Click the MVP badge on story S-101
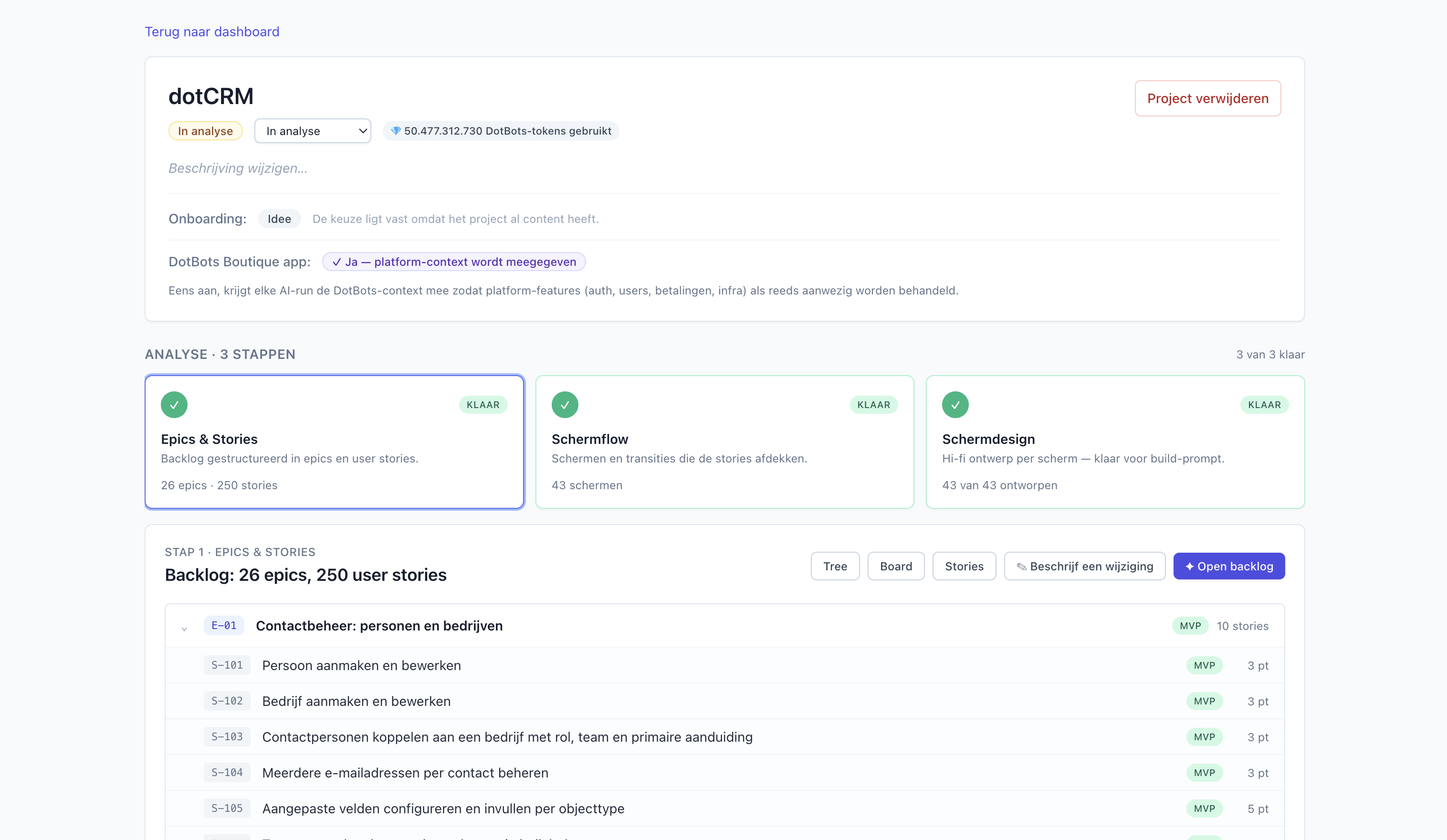The height and width of the screenshot is (840, 1447). point(1204,665)
